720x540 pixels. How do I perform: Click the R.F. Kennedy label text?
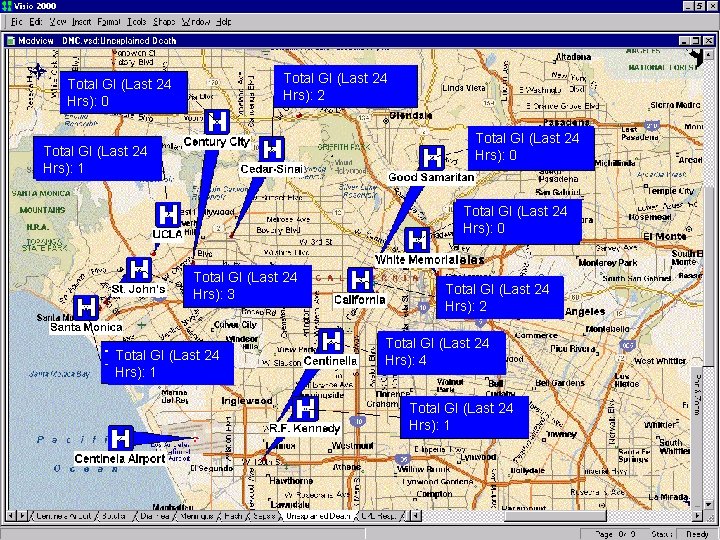(x=304, y=428)
